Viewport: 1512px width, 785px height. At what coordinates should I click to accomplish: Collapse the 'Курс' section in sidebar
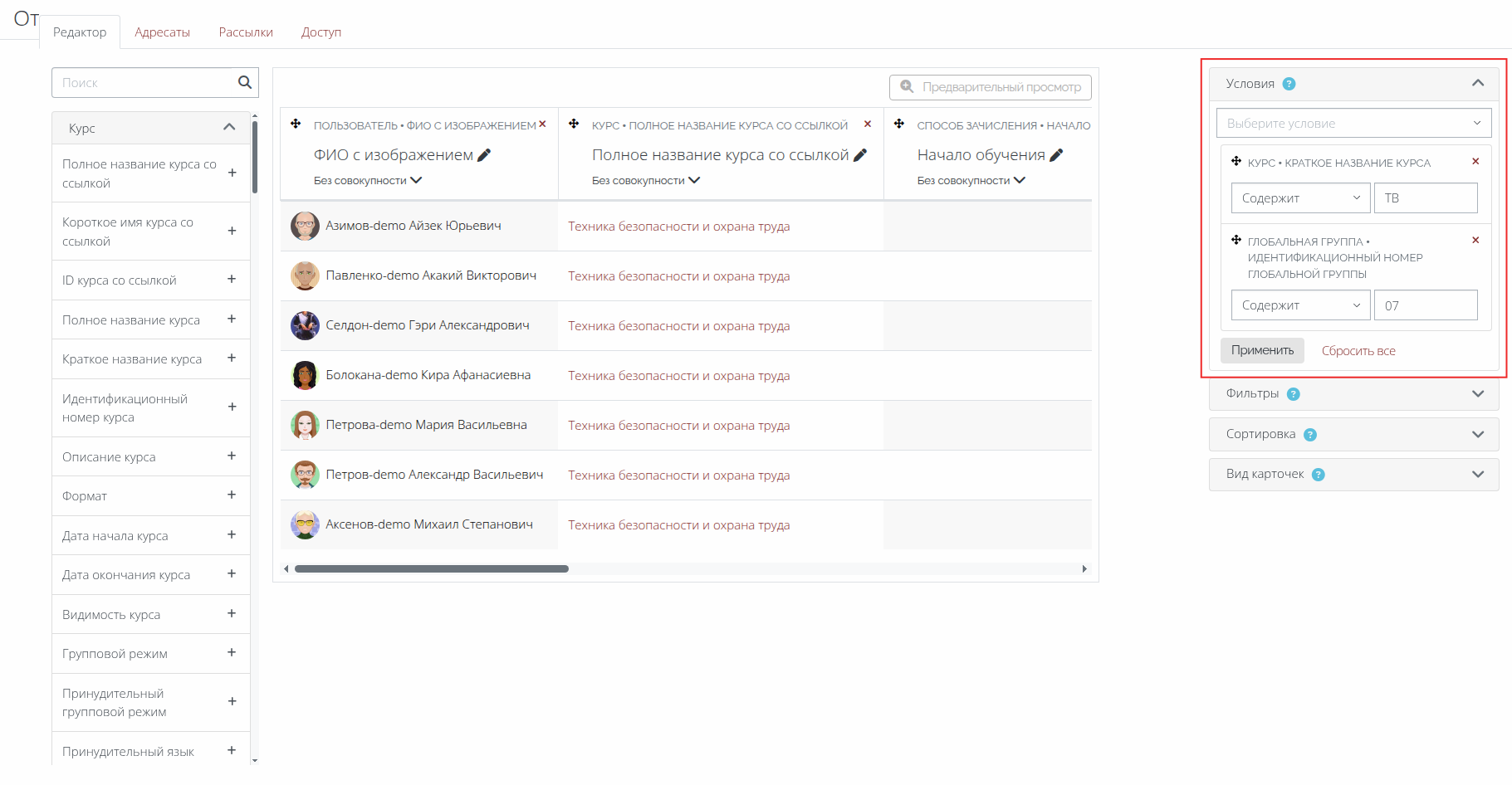[x=229, y=128]
